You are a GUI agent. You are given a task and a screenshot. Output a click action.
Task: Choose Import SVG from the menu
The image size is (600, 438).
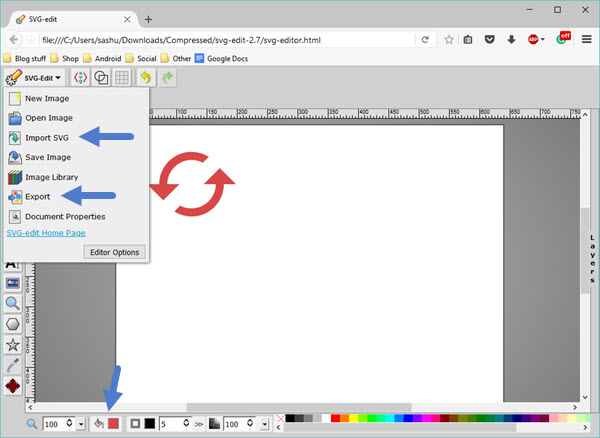tap(46, 137)
